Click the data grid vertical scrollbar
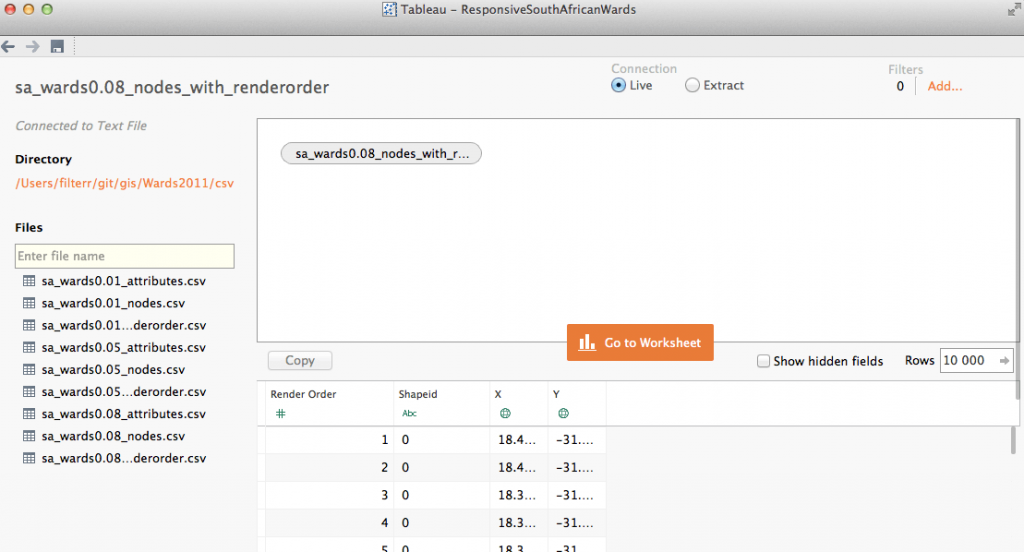This screenshot has height=552, width=1024. tap(1013, 440)
